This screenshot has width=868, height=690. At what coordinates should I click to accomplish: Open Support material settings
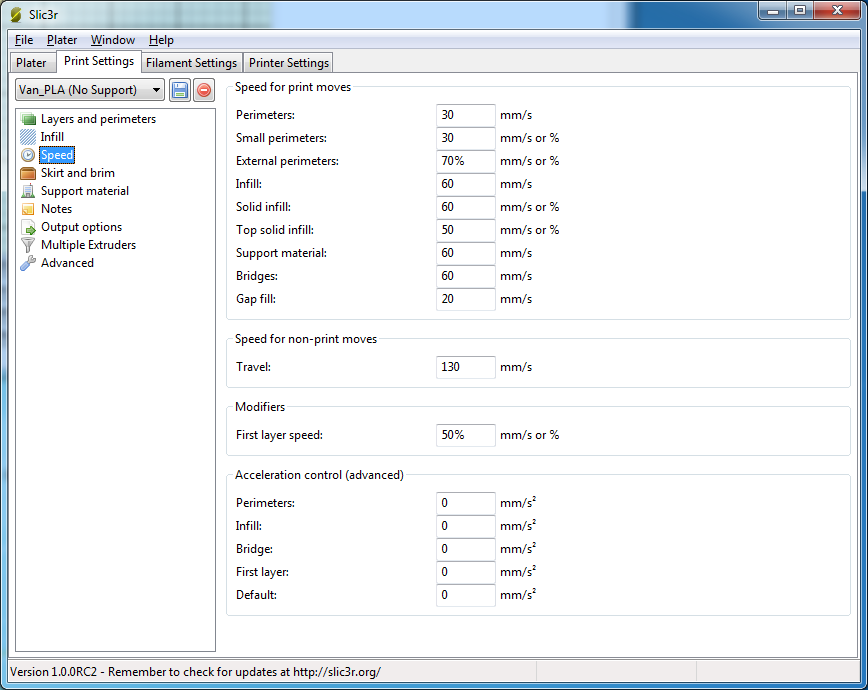[84, 191]
